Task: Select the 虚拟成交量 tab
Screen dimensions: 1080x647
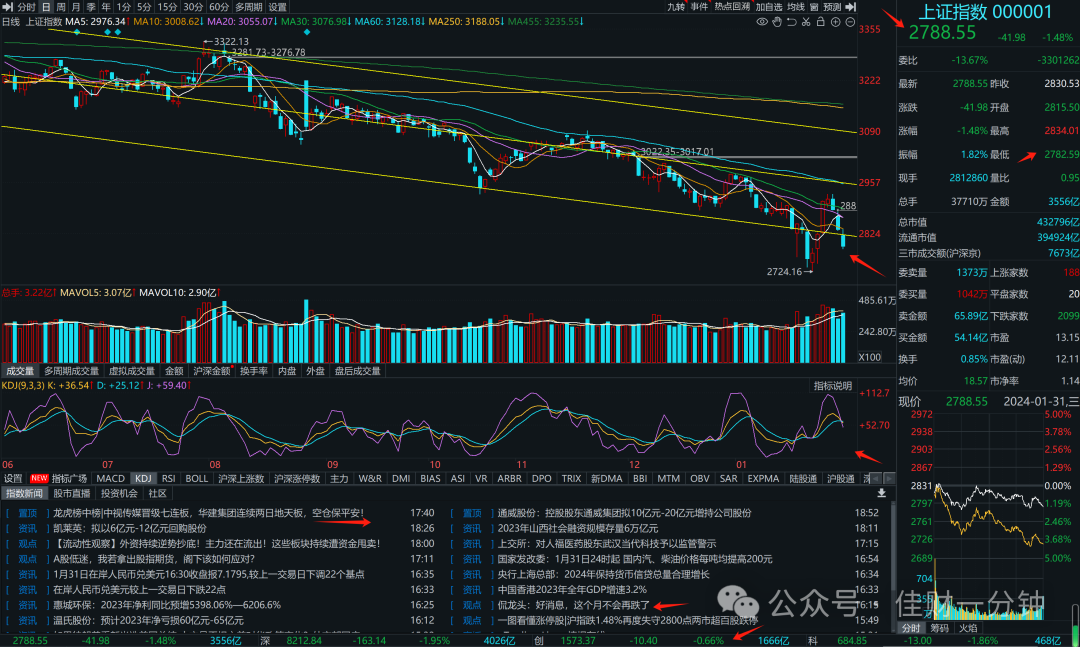Action: point(132,371)
